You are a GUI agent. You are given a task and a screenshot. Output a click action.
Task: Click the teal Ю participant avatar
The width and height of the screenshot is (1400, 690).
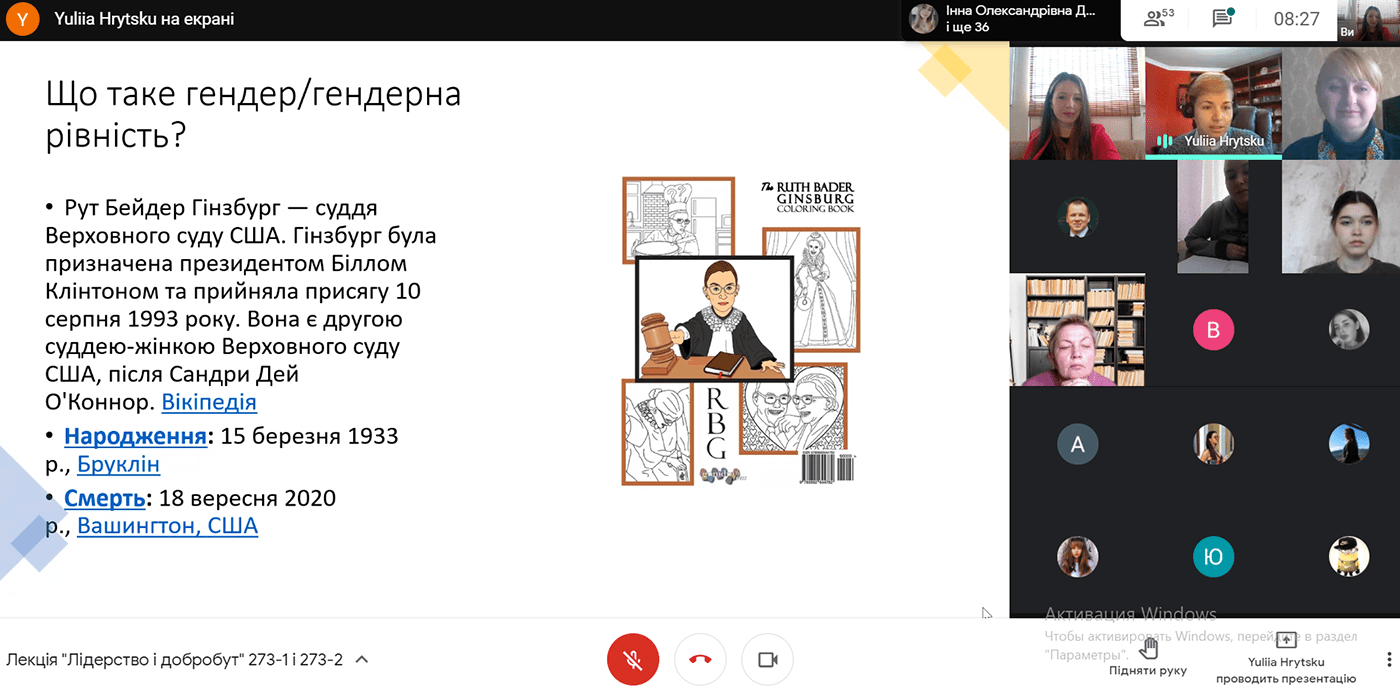pyautogui.click(x=1213, y=557)
